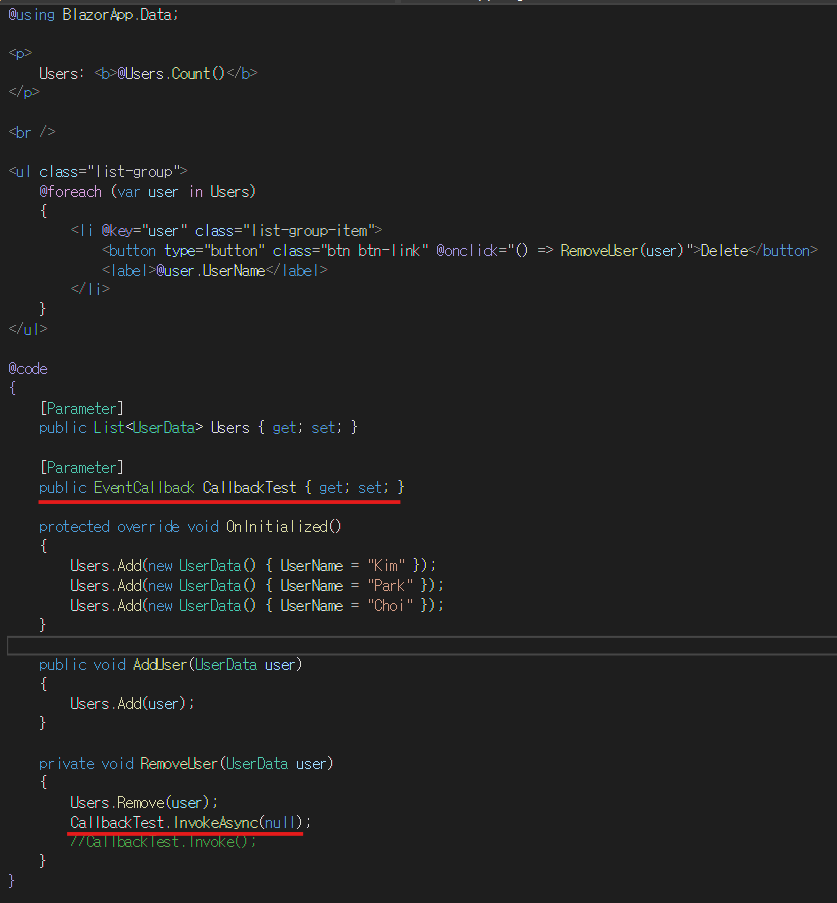
Task: Click the 'Users: <b>@Users.Count()</b>' line
Action: (148, 73)
